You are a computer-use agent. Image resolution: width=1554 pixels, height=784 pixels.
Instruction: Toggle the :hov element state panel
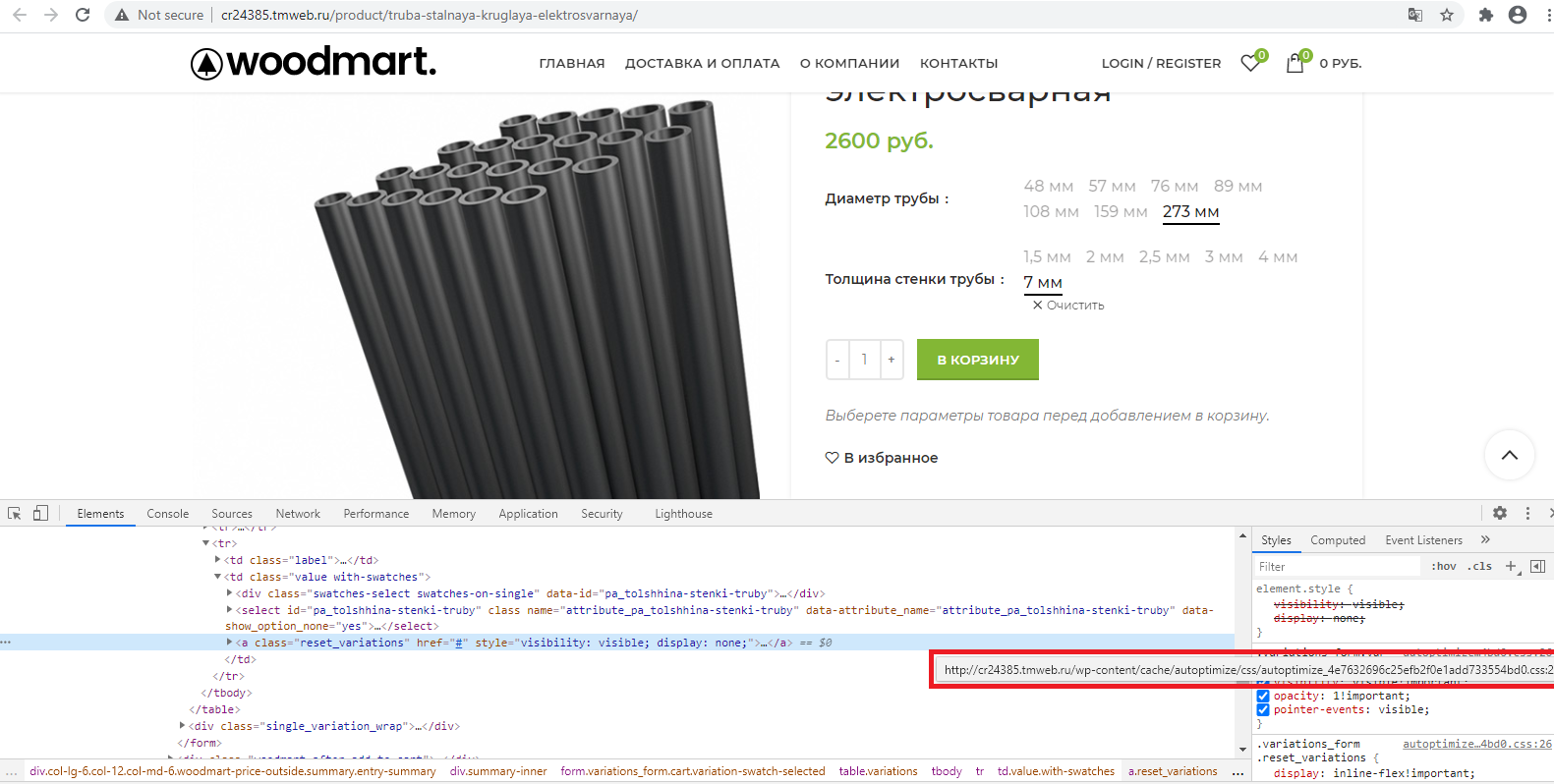coord(1444,566)
